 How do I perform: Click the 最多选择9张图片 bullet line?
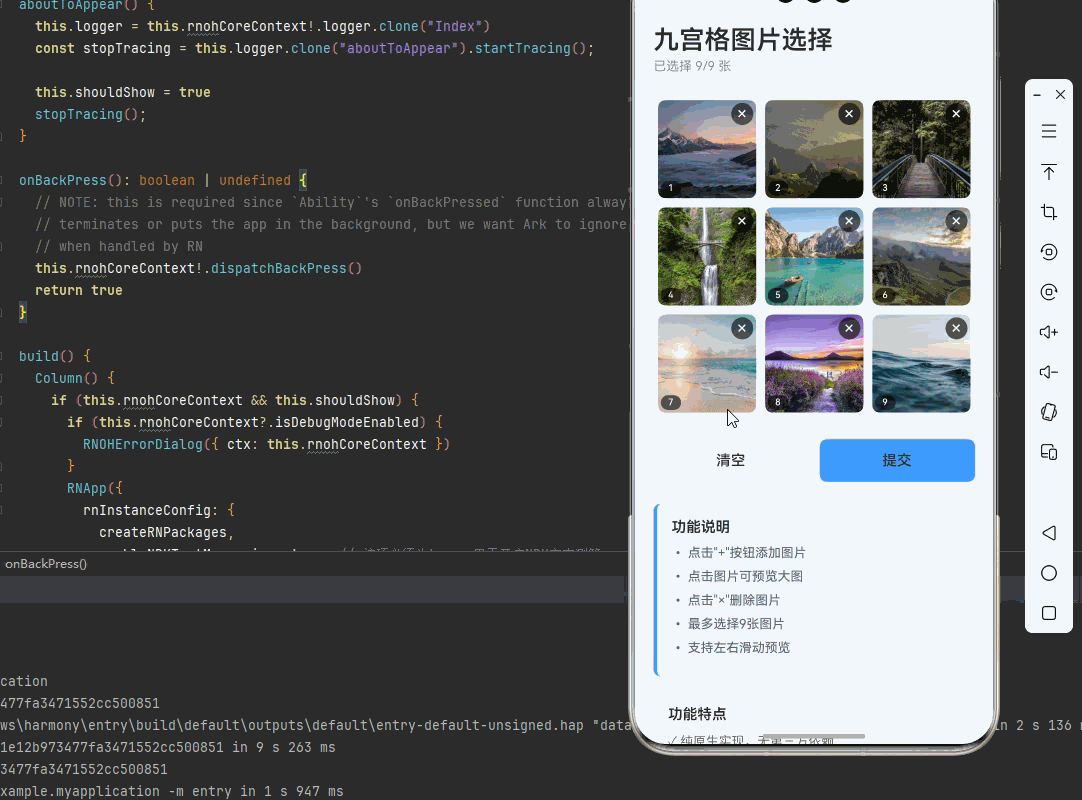pos(736,624)
